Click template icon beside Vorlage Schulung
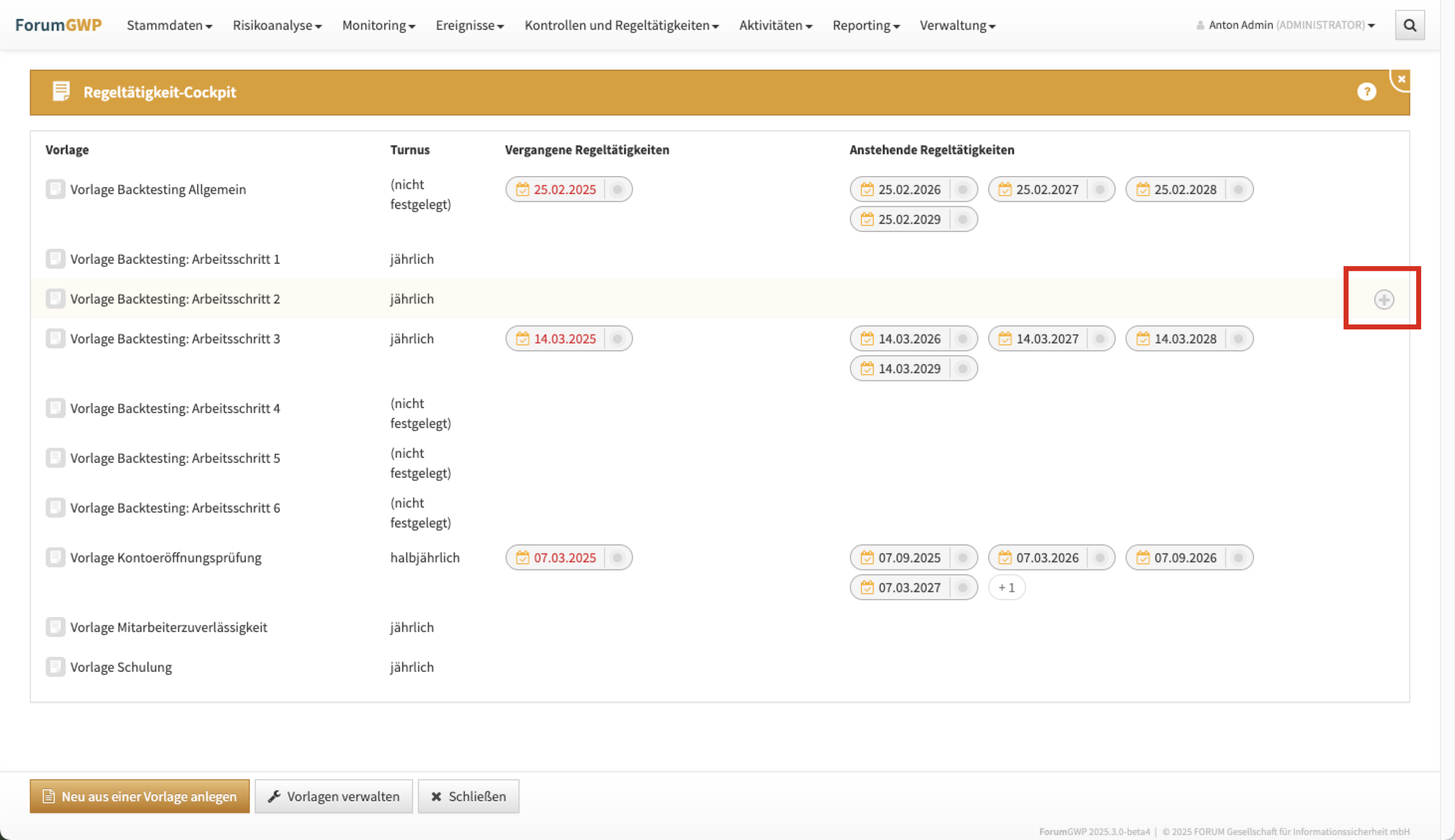 pos(55,667)
